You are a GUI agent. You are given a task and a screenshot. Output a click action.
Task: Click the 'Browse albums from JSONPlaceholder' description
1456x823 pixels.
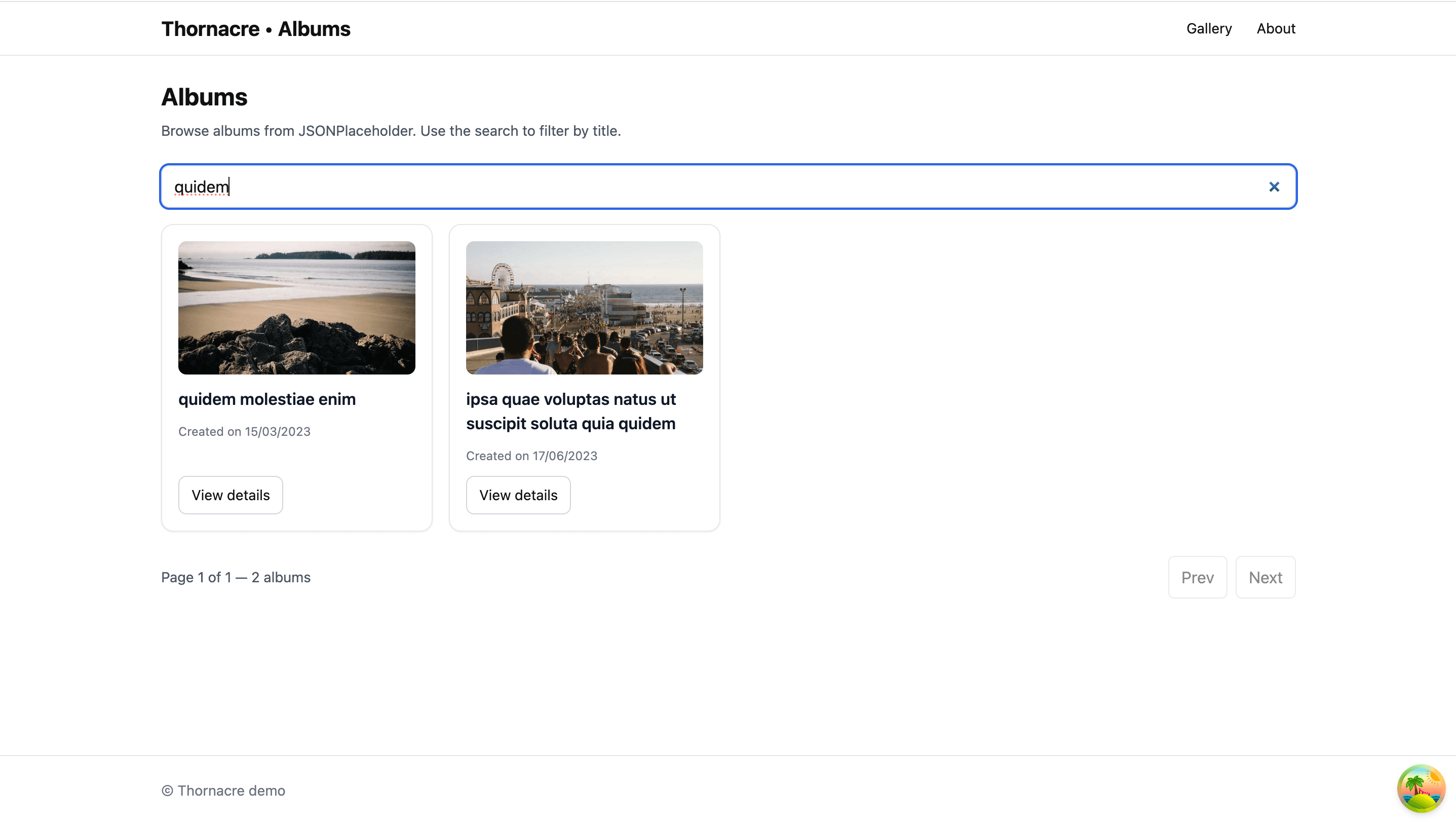(x=391, y=131)
